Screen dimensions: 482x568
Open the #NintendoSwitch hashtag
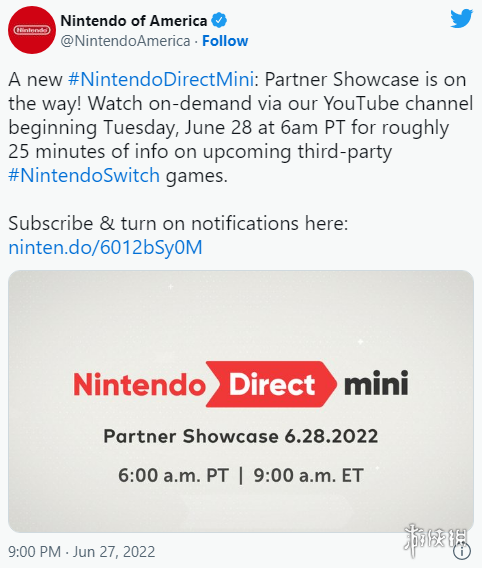pos(84,175)
